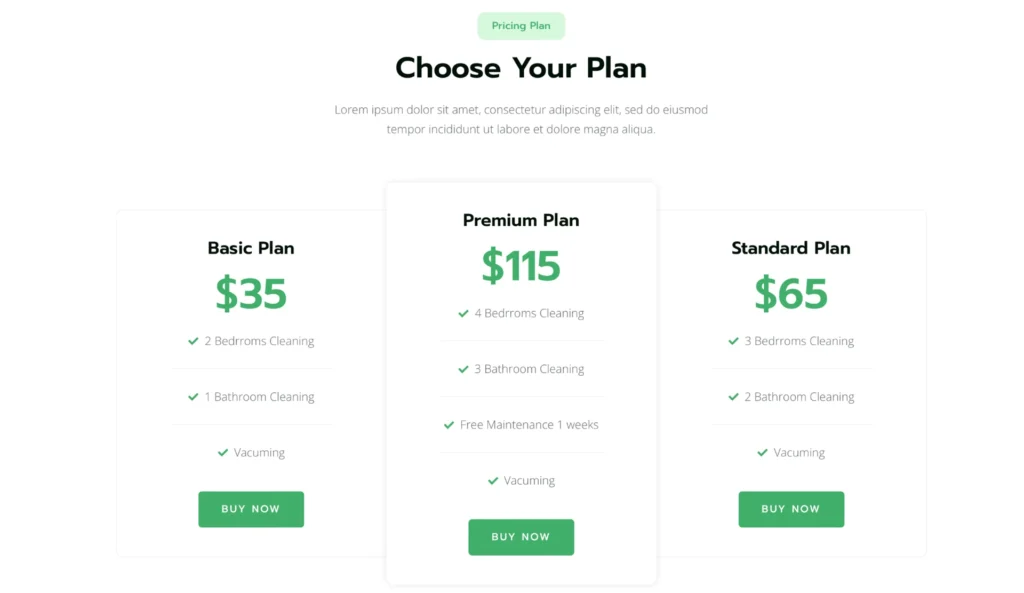
Task: Click checkmark beside Free Maintenance 1 weeks
Action: [x=449, y=425]
